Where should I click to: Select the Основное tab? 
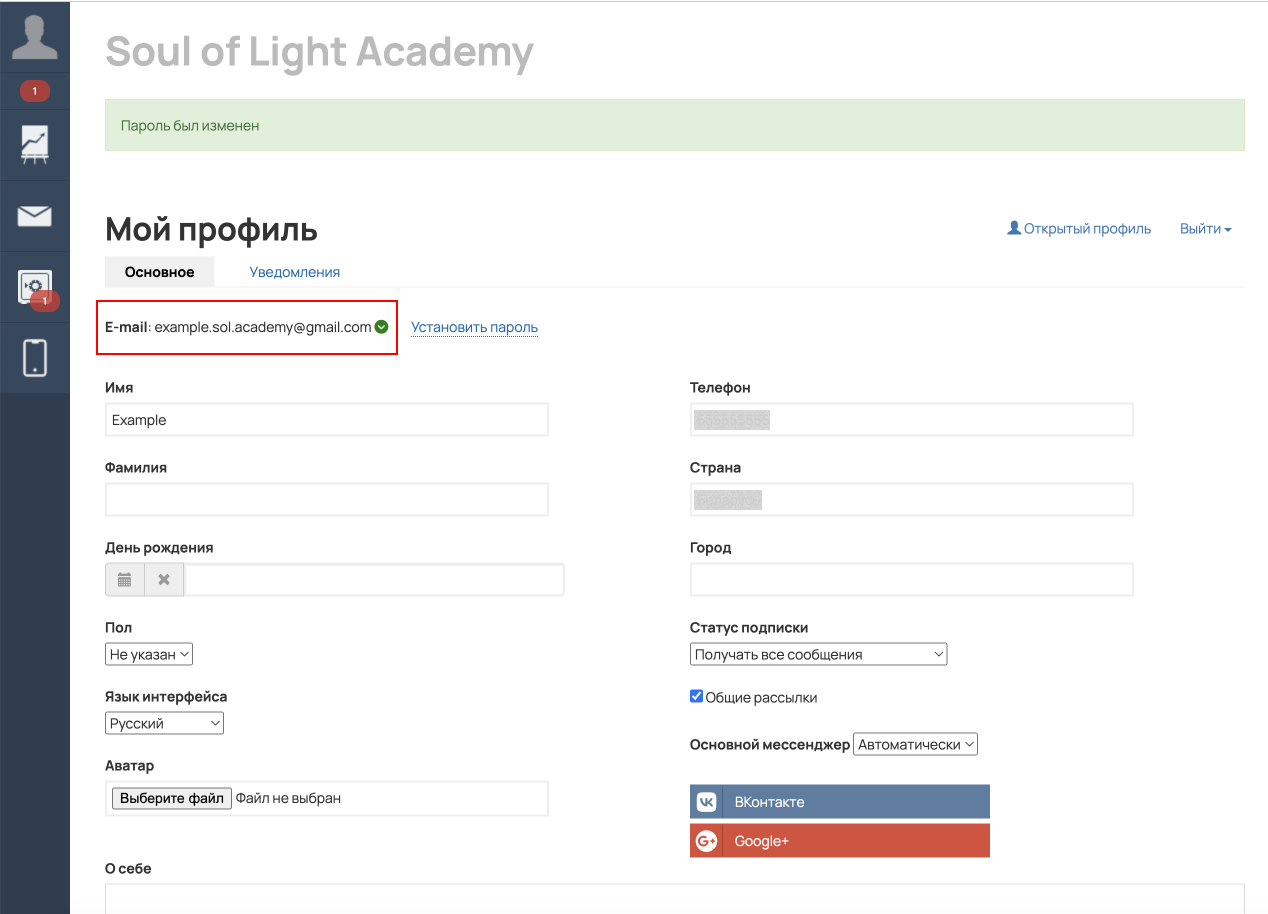(x=159, y=272)
